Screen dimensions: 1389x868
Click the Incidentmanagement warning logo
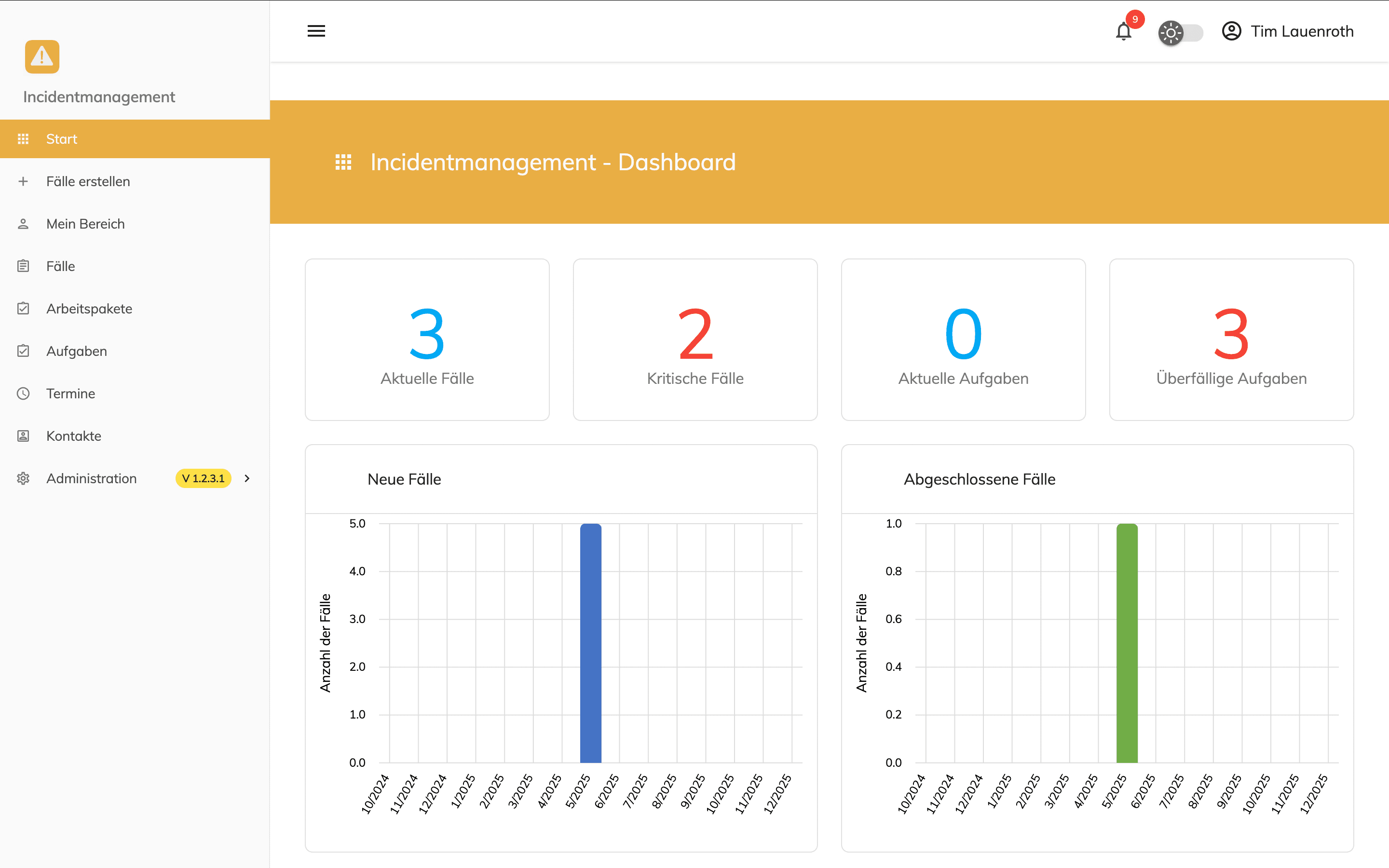click(42, 57)
